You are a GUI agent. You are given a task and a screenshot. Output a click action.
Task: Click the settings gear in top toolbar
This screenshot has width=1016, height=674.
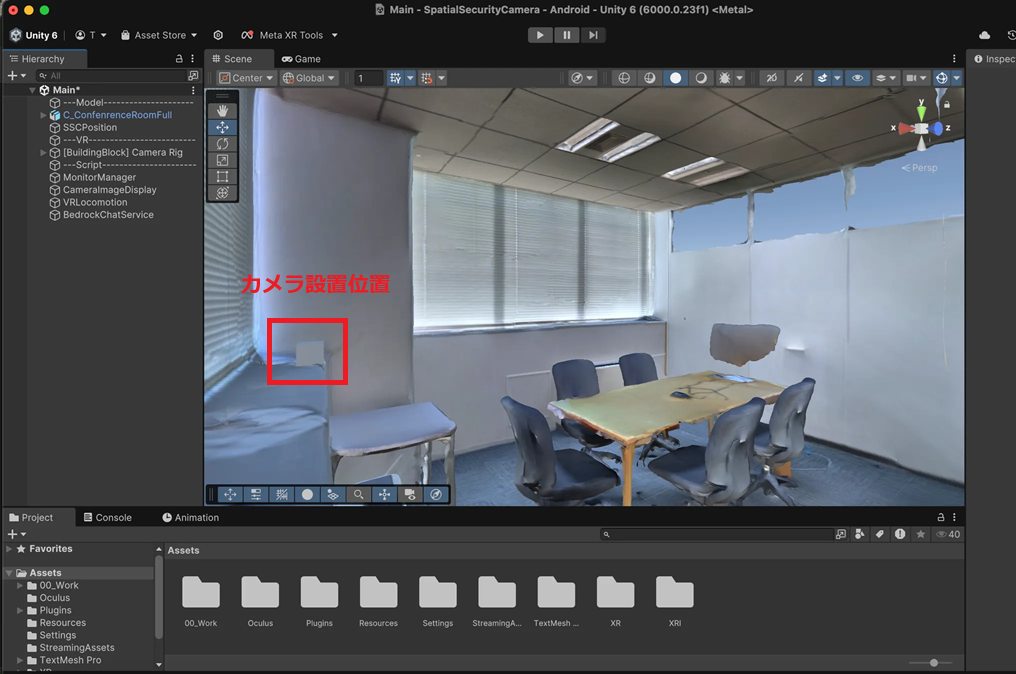218,35
